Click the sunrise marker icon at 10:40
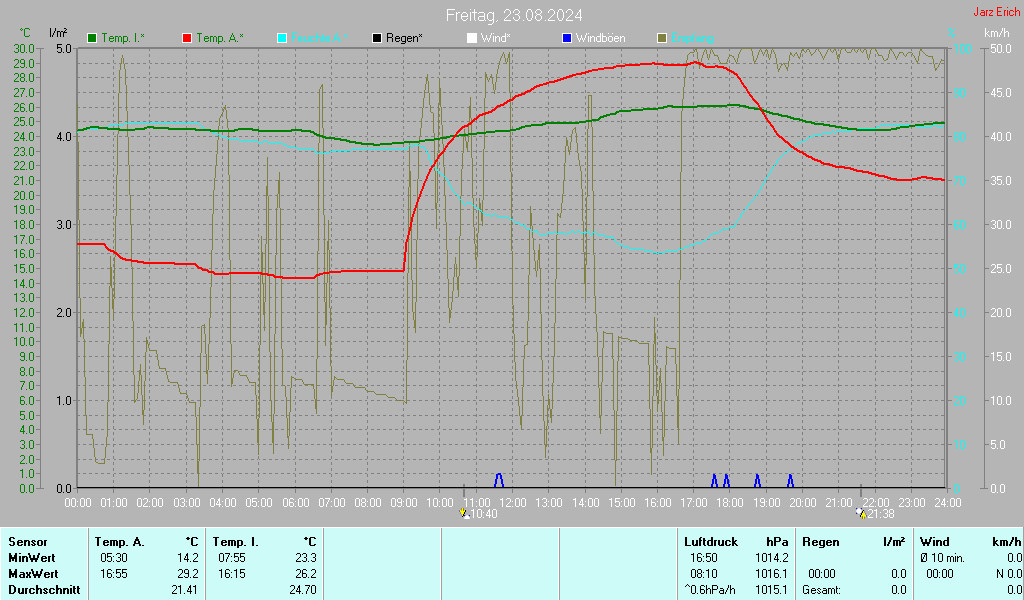Image resolution: width=1024 pixels, height=600 pixels. (464, 513)
